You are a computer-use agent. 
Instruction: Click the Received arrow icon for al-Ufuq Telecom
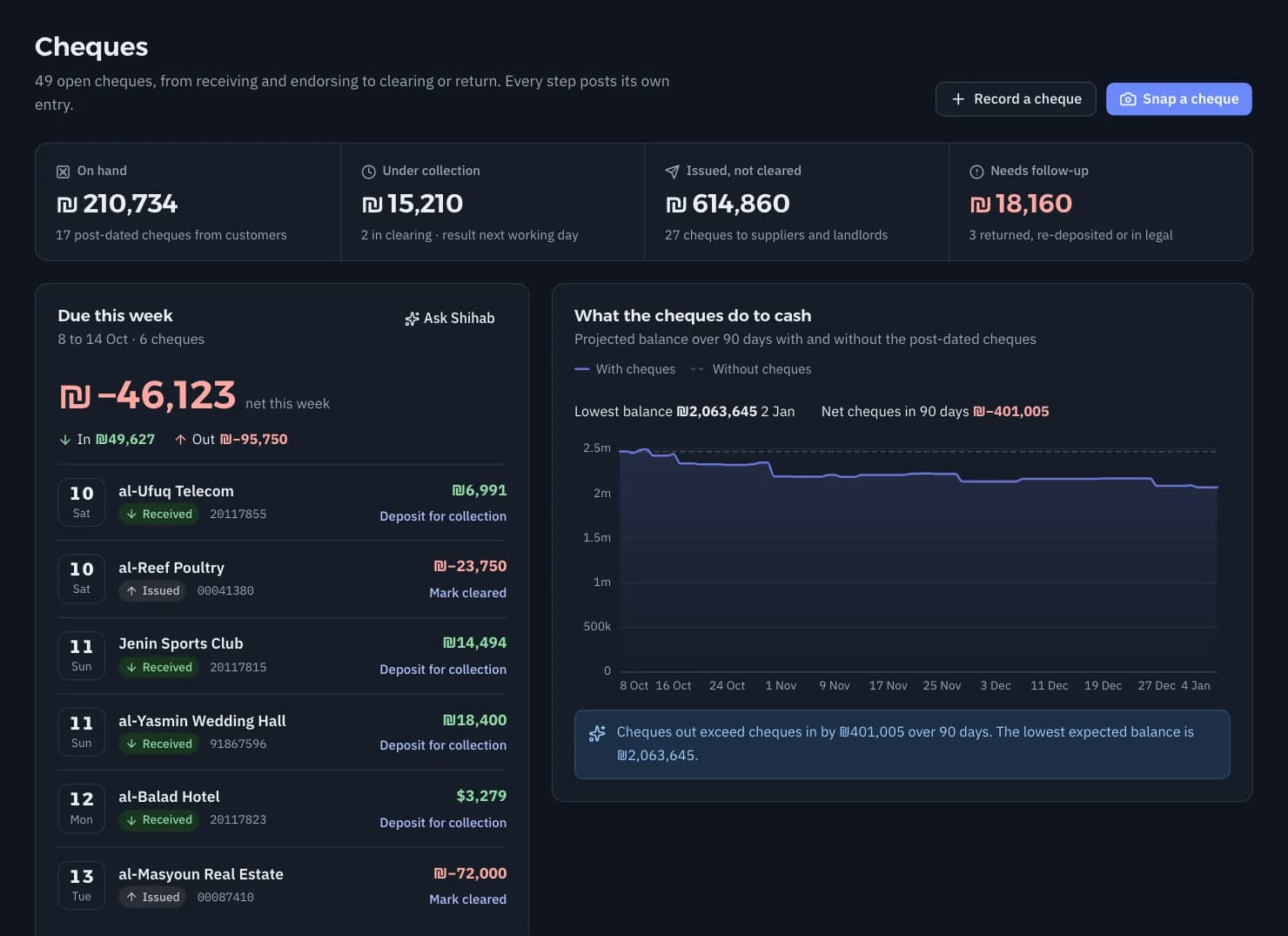[x=131, y=515]
